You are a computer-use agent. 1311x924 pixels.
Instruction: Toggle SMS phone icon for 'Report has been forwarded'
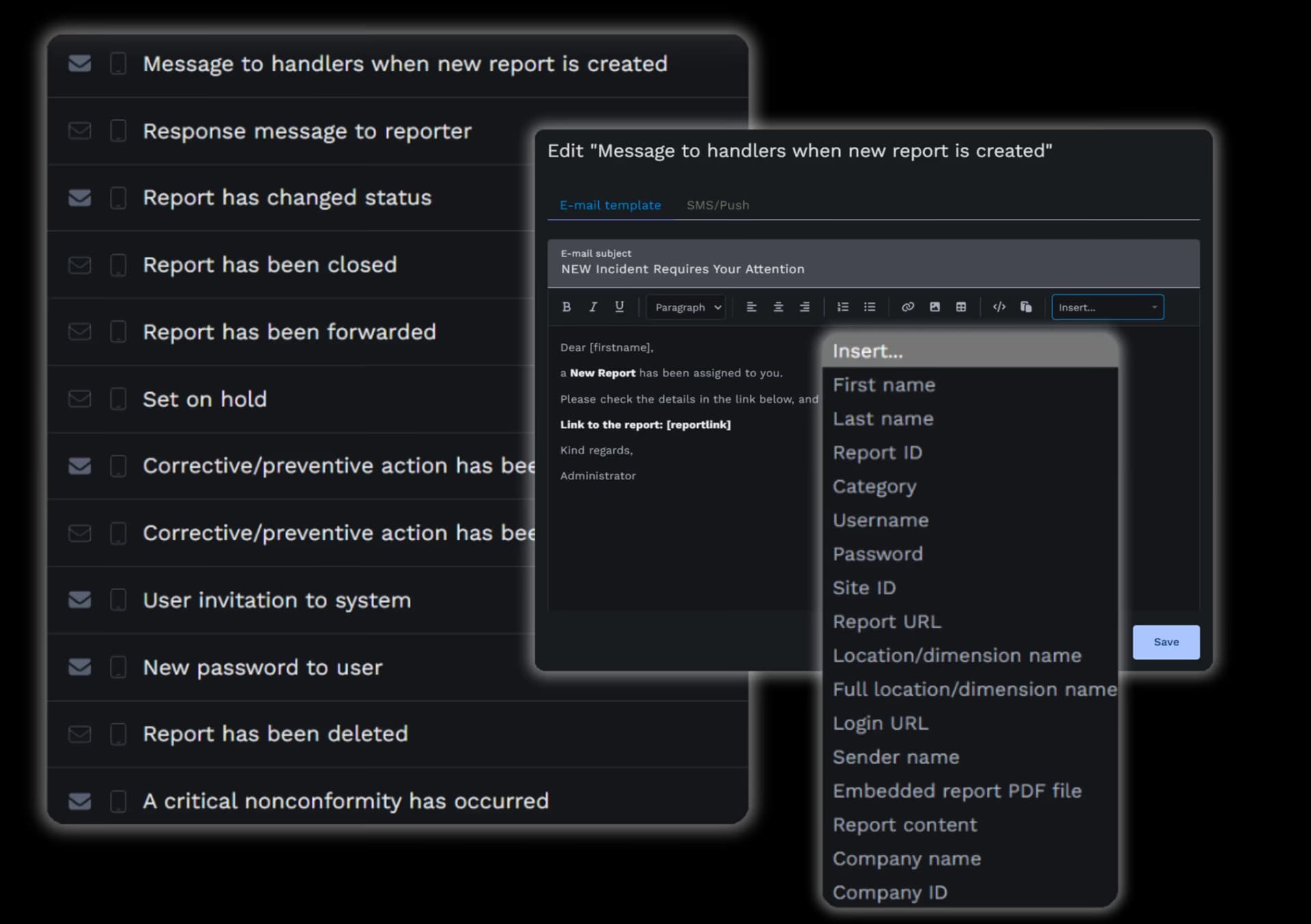click(118, 331)
